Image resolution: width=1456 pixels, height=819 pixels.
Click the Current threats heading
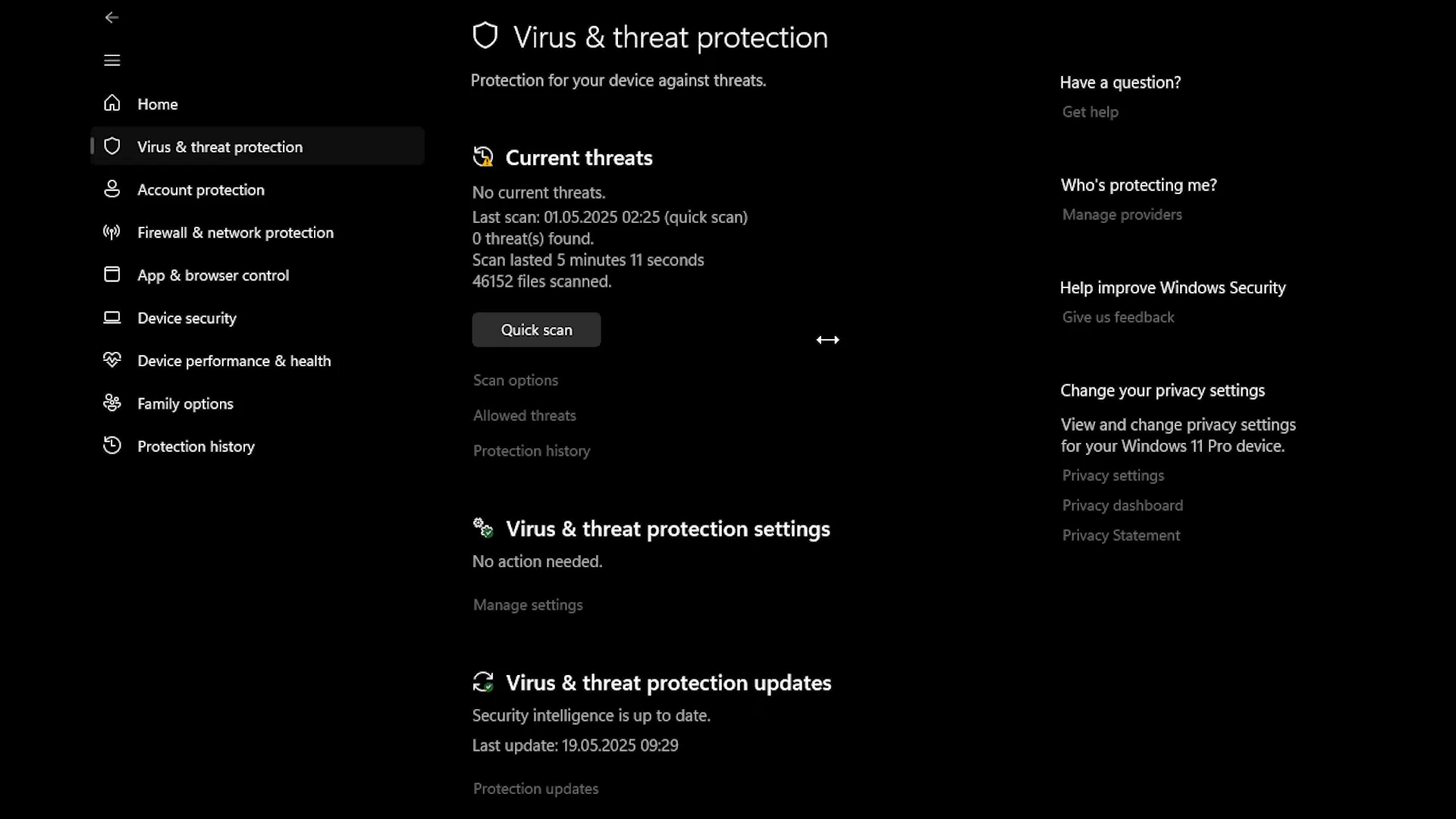point(579,158)
